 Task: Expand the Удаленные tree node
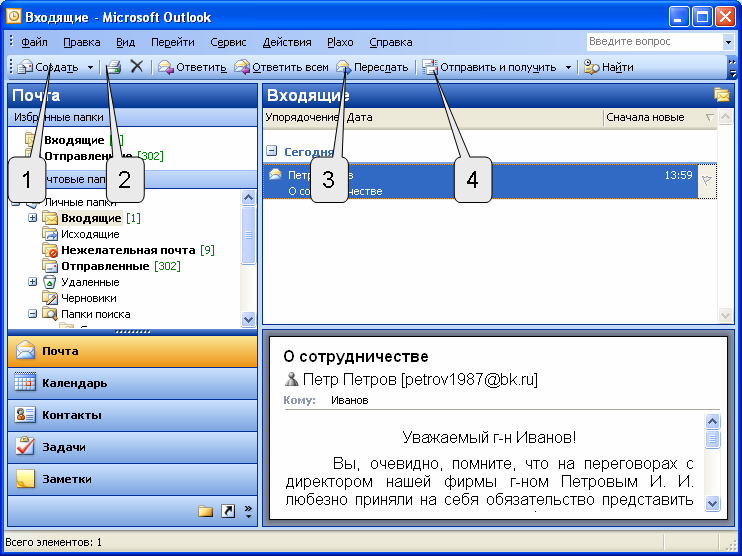click(32, 282)
